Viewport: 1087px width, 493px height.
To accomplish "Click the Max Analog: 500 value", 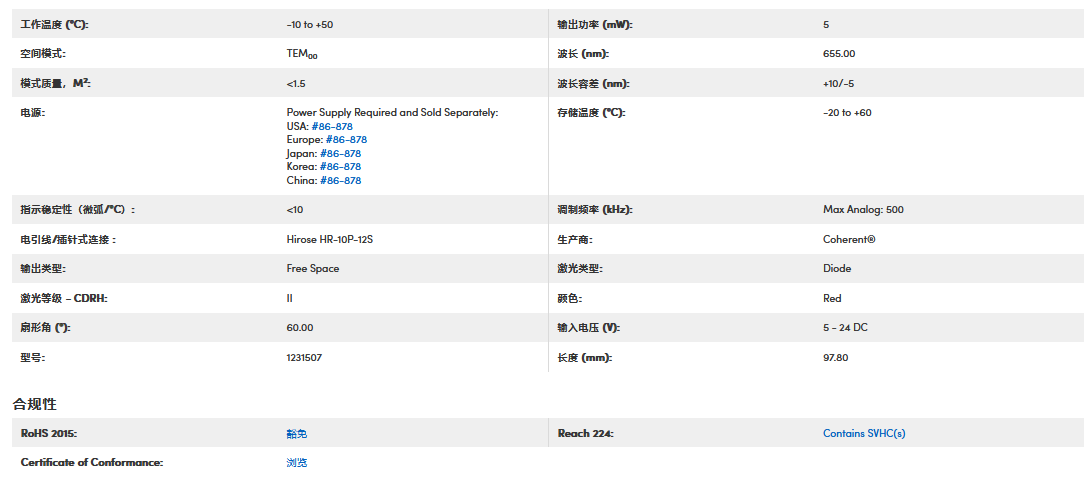I will click(863, 210).
